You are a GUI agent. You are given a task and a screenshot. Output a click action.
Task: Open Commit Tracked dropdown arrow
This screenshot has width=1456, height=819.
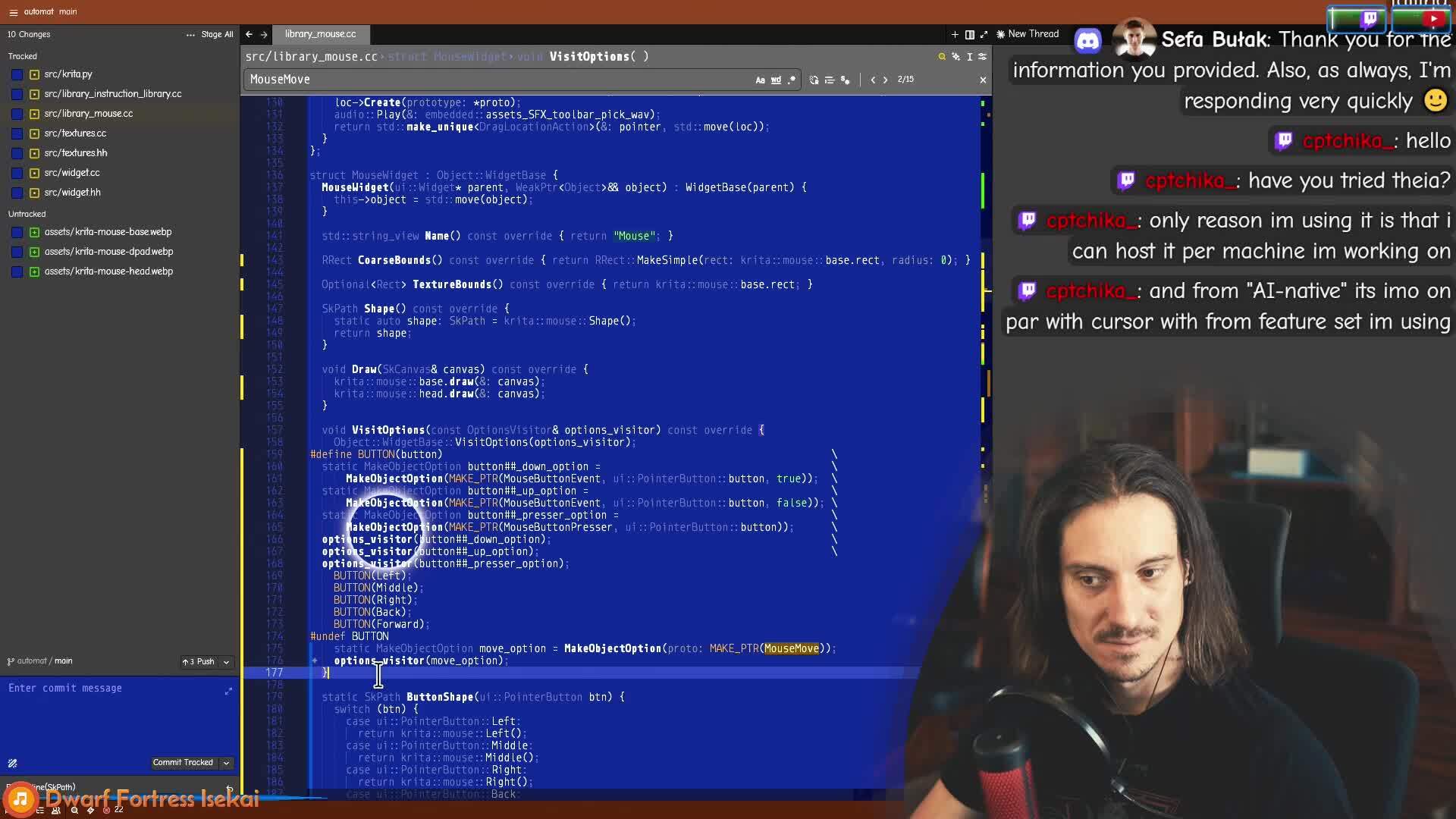pos(226,763)
